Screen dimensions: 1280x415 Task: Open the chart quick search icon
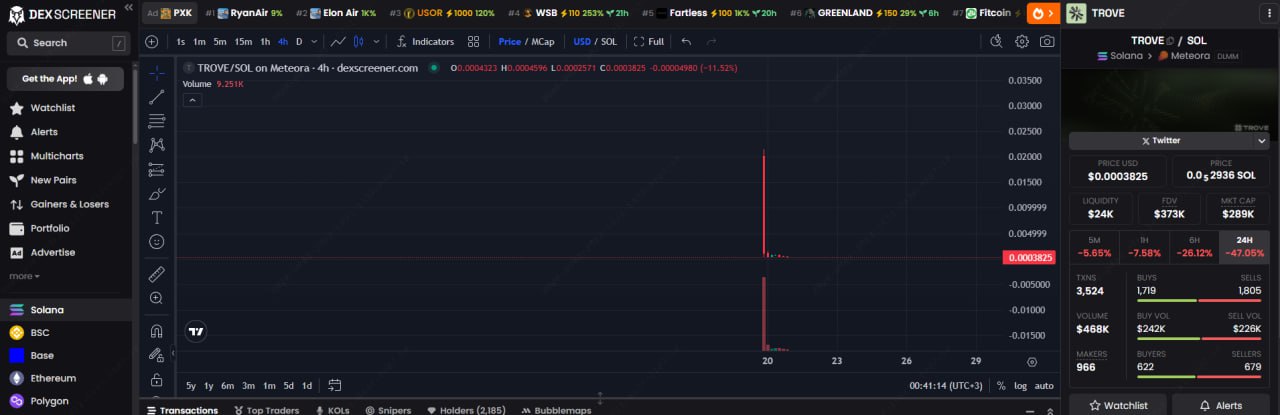(x=996, y=42)
